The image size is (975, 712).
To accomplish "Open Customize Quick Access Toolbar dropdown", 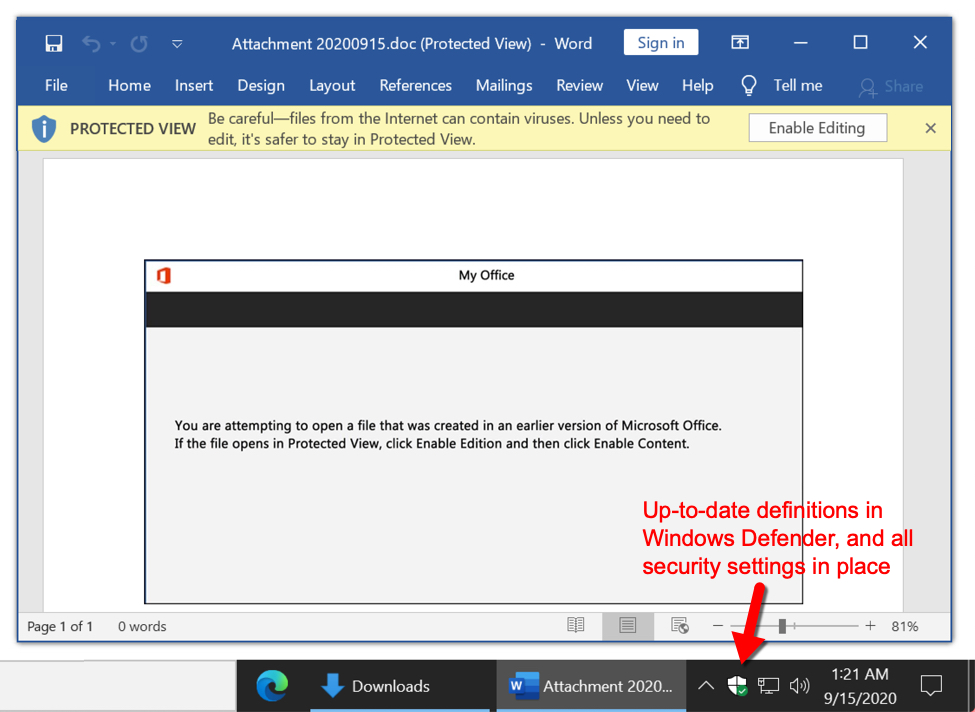I will click(177, 44).
